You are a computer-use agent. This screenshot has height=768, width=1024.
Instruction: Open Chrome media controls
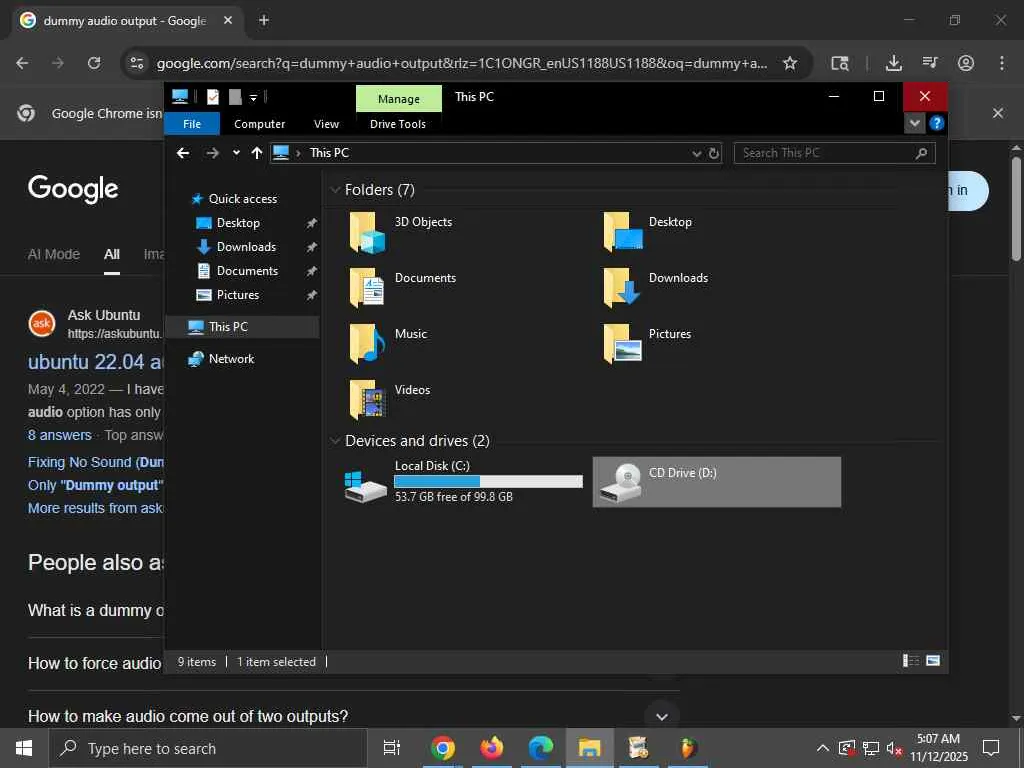pyautogui.click(x=930, y=63)
